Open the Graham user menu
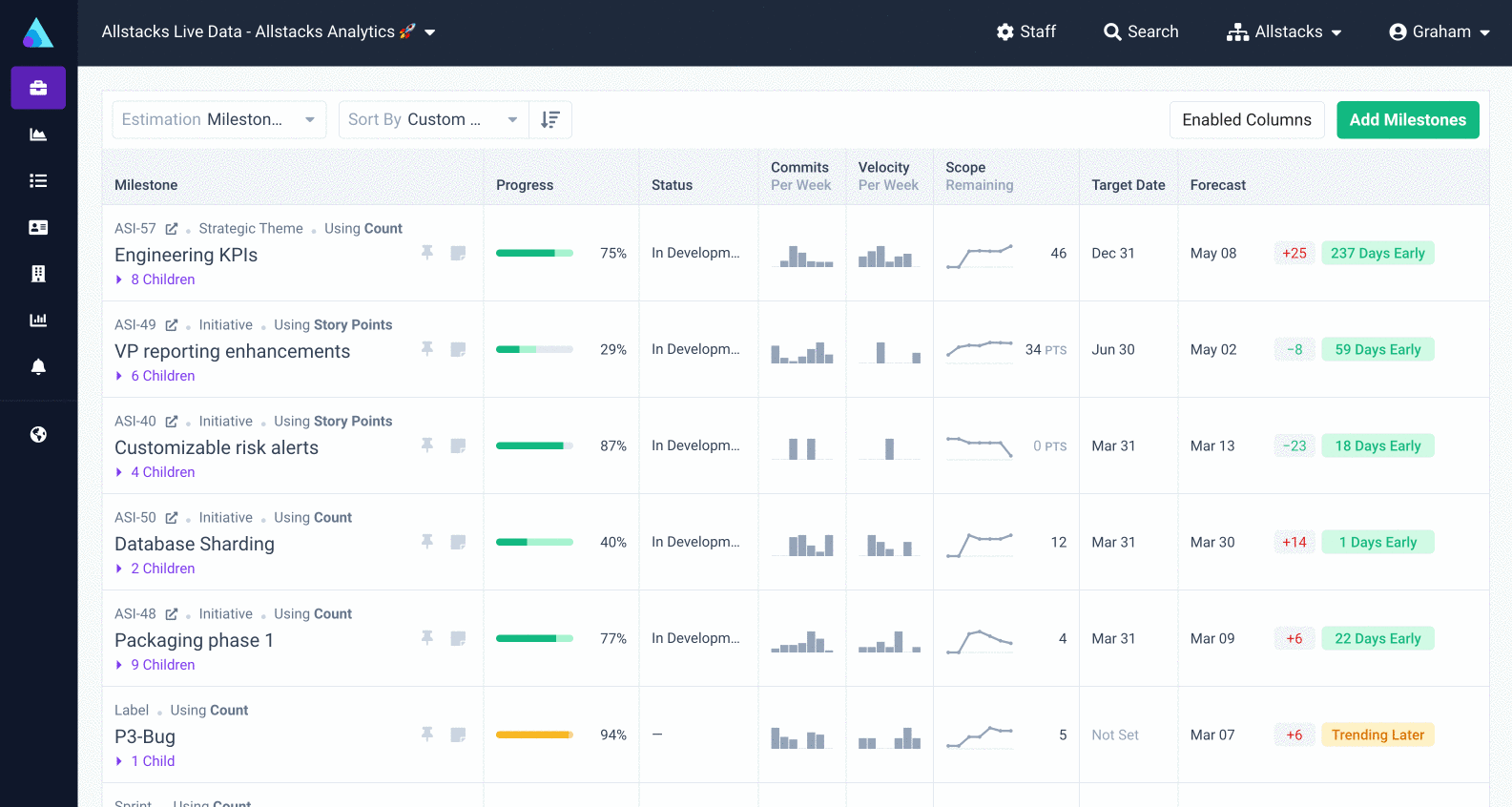 (x=1440, y=32)
